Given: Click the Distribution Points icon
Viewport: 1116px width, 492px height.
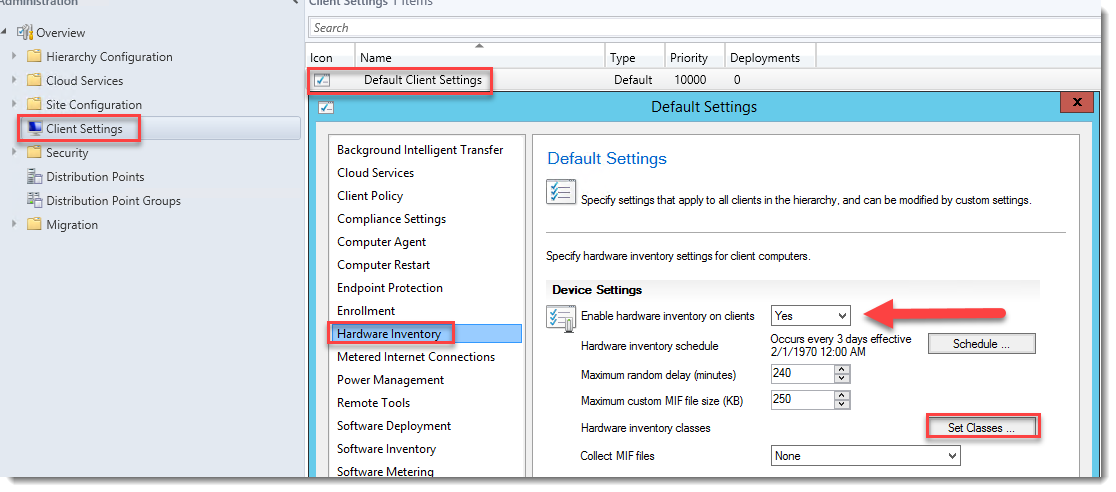Looking at the screenshot, I should pyautogui.click(x=35, y=177).
